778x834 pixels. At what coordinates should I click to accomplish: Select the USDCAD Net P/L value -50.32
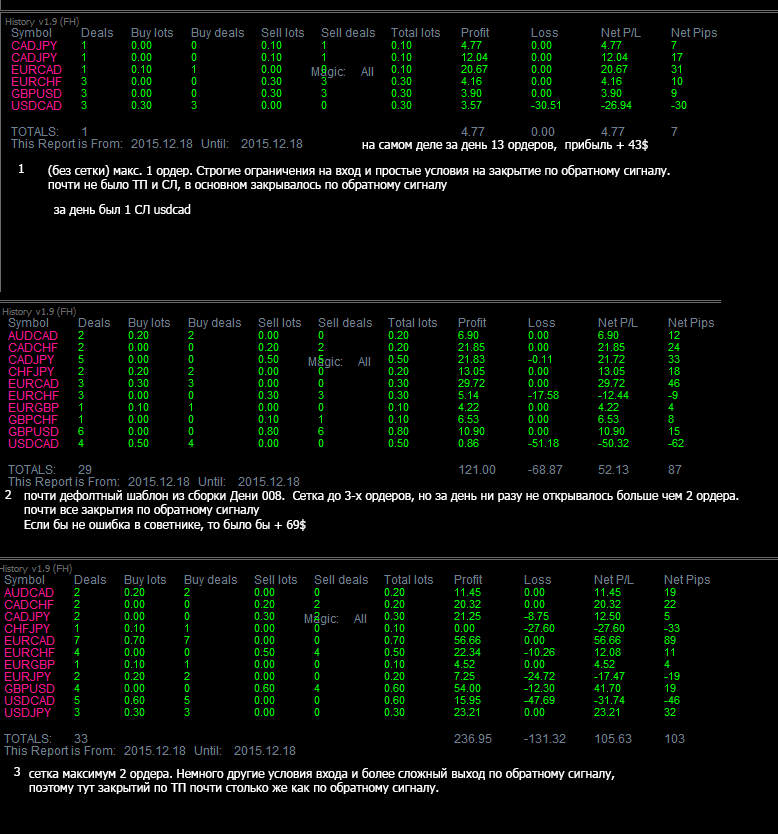click(614, 444)
